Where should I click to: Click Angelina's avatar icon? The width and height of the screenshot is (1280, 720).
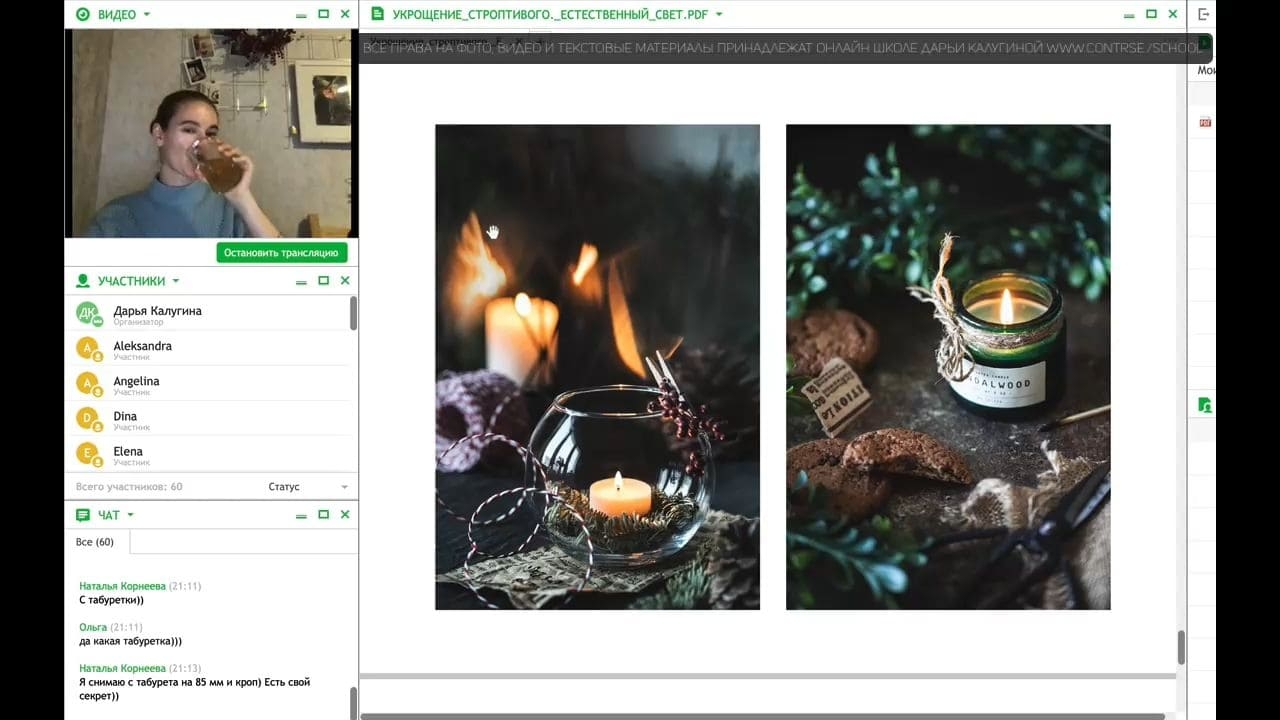tap(89, 384)
